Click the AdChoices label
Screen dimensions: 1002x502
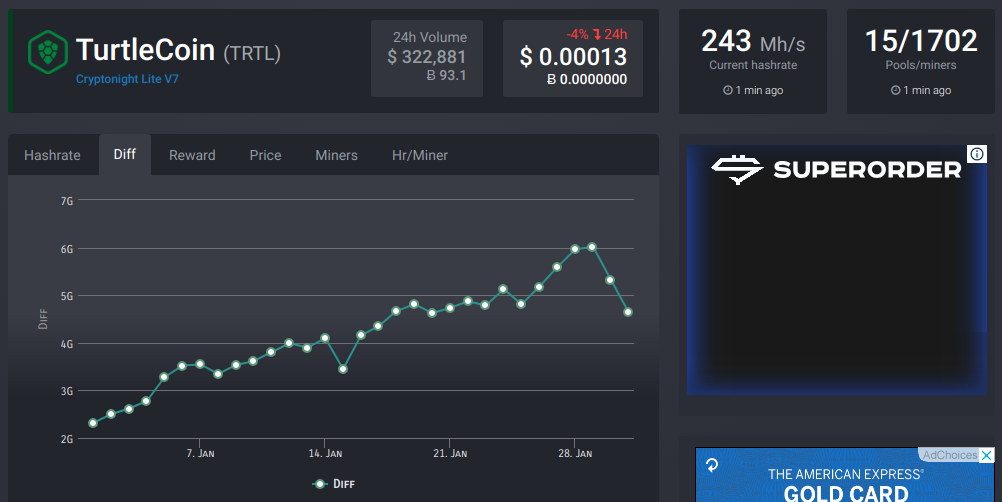click(x=950, y=455)
